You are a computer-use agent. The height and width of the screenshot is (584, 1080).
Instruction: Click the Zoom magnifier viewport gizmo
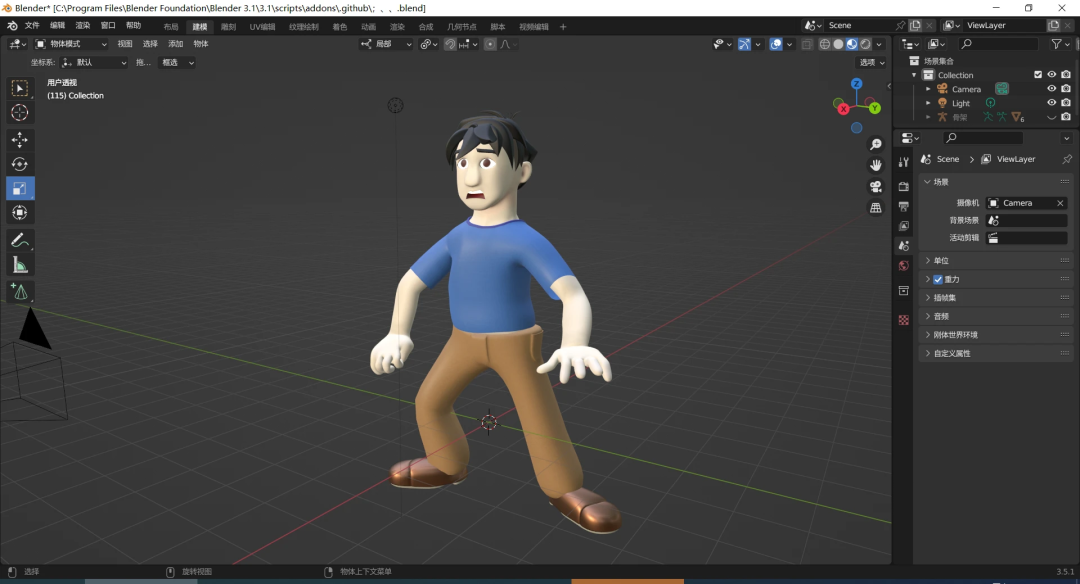click(x=876, y=145)
